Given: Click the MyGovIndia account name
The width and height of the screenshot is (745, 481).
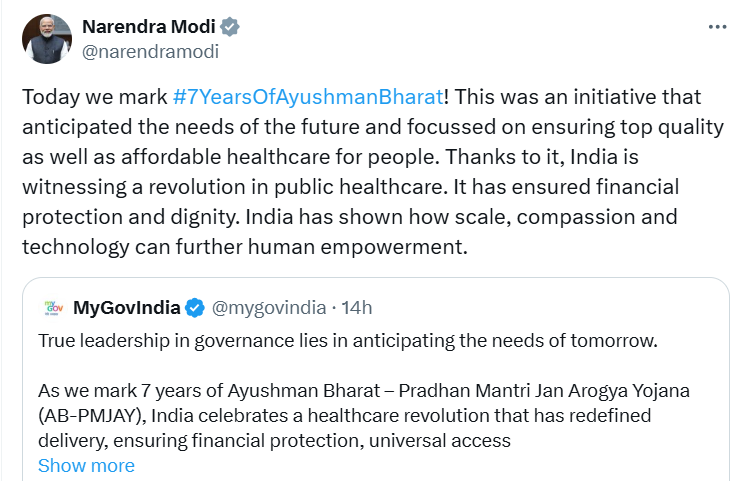Looking at the screenshot, I should (x=128, y=306).
